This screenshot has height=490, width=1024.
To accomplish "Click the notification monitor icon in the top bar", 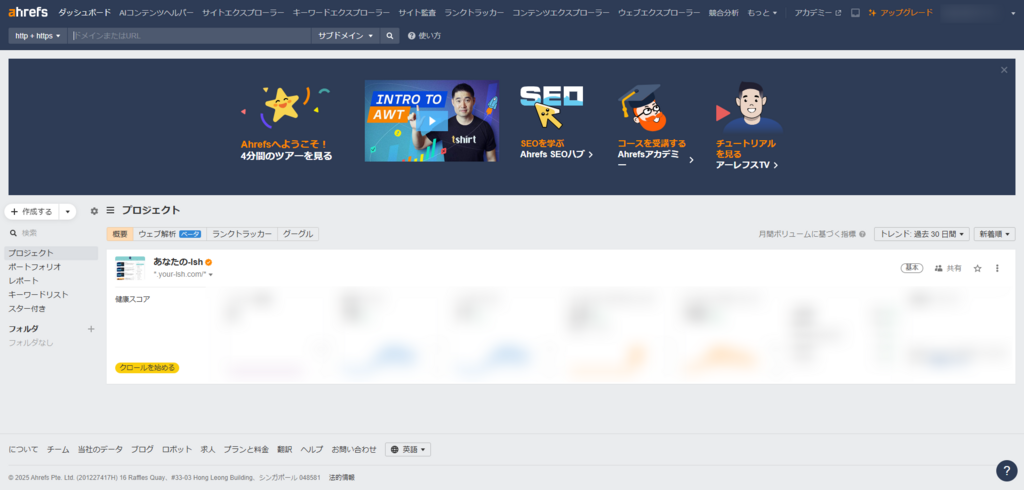I will [x=855, y=12].
